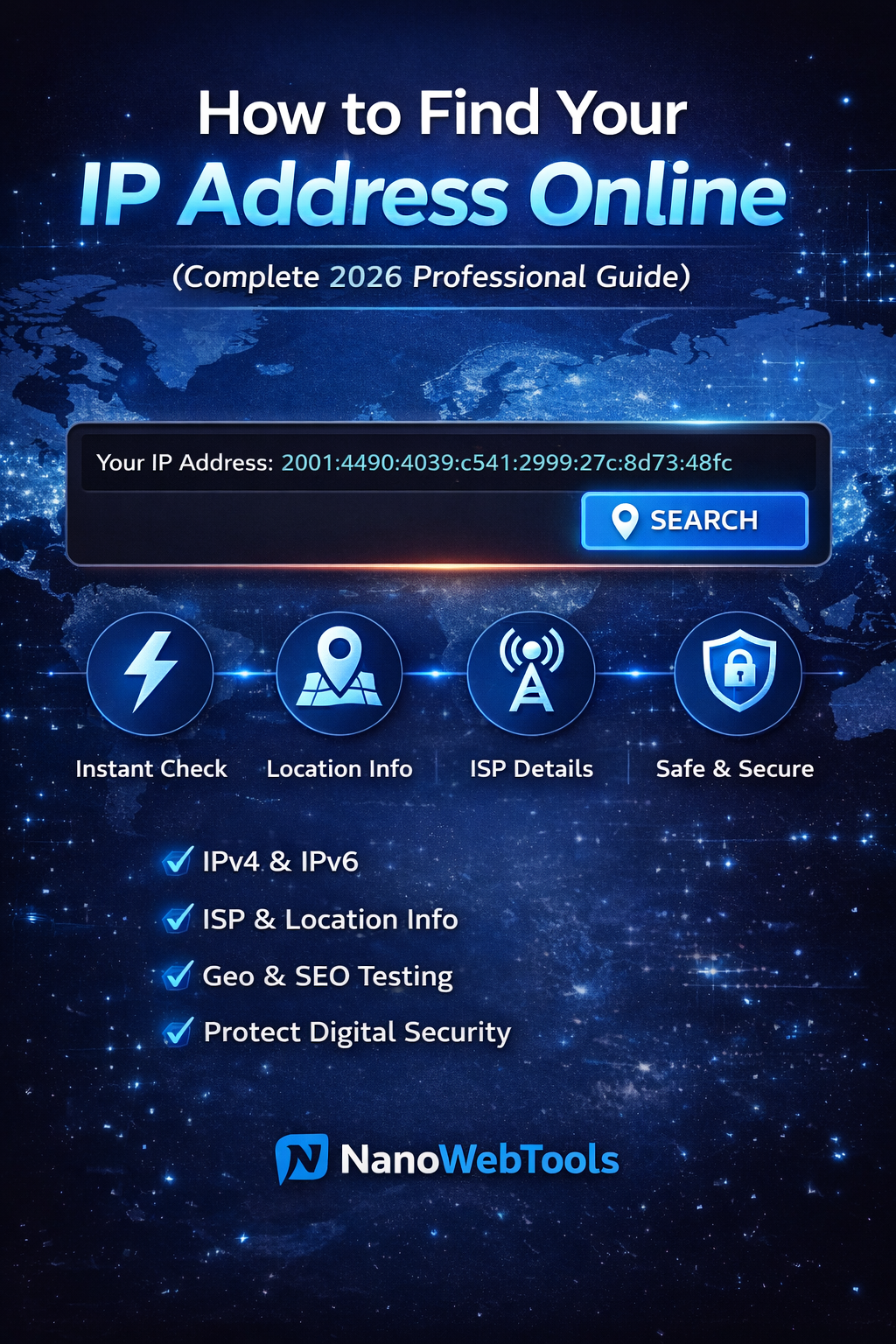This screenshot has width=896, height=1344.
Task: Click the SEARCH button
Action: [x=695, y=521]
